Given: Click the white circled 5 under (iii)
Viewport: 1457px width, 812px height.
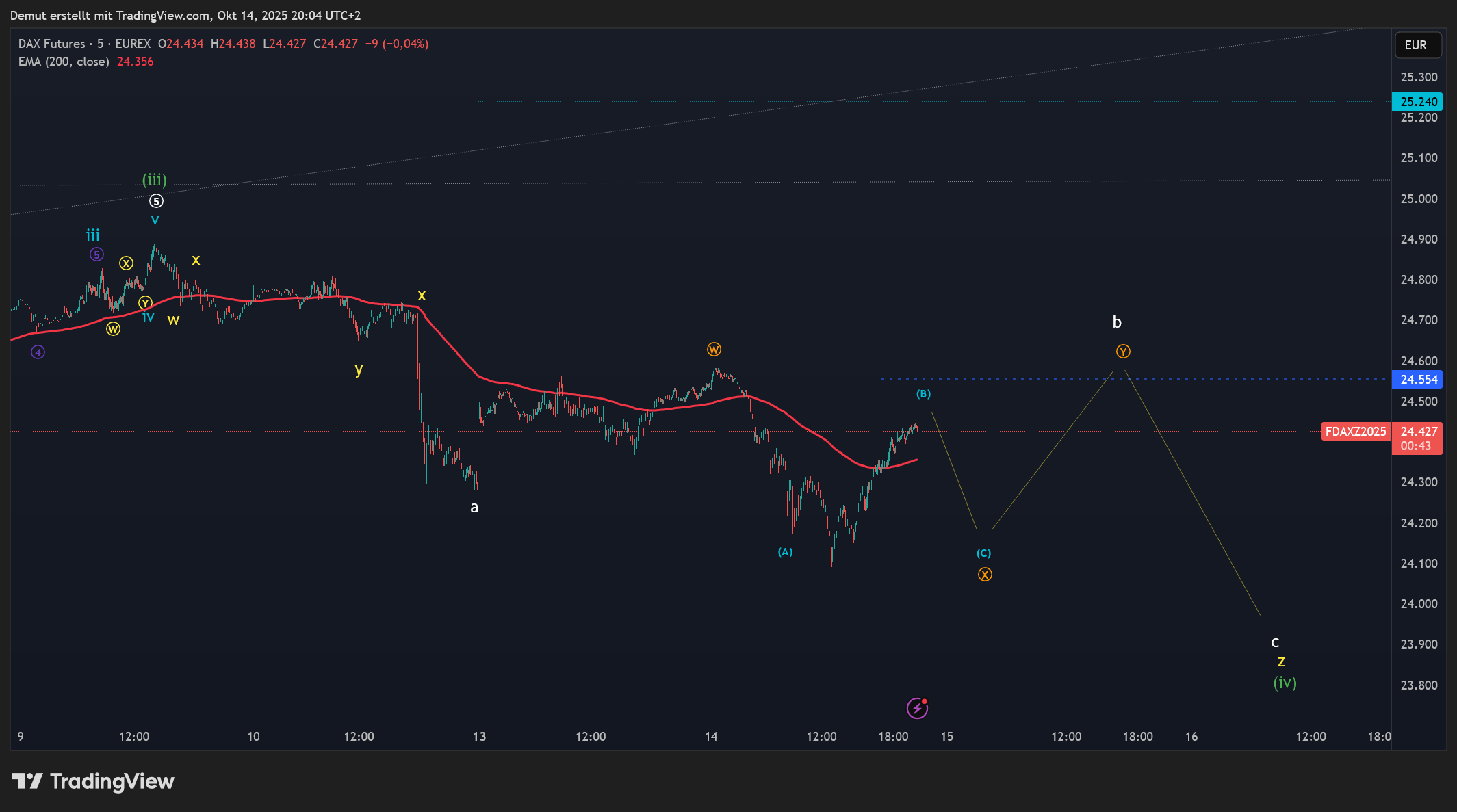Looking at the screenshot, I should point(156,201).
